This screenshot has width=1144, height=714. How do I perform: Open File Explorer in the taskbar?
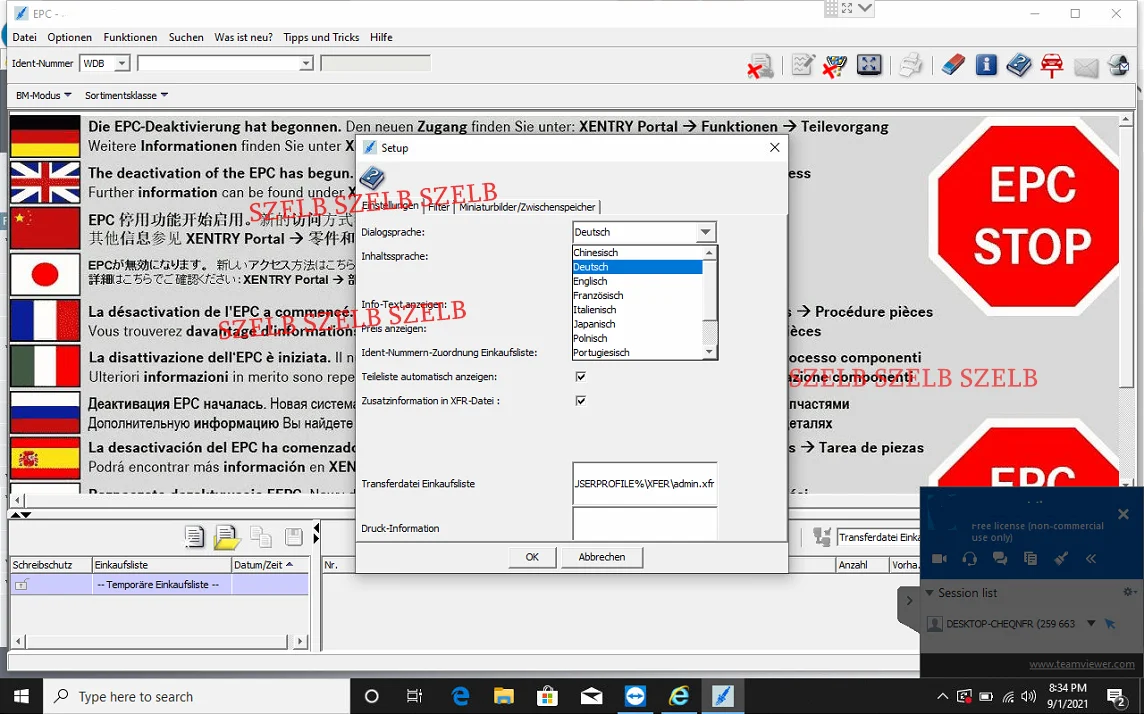coord(503,696)
